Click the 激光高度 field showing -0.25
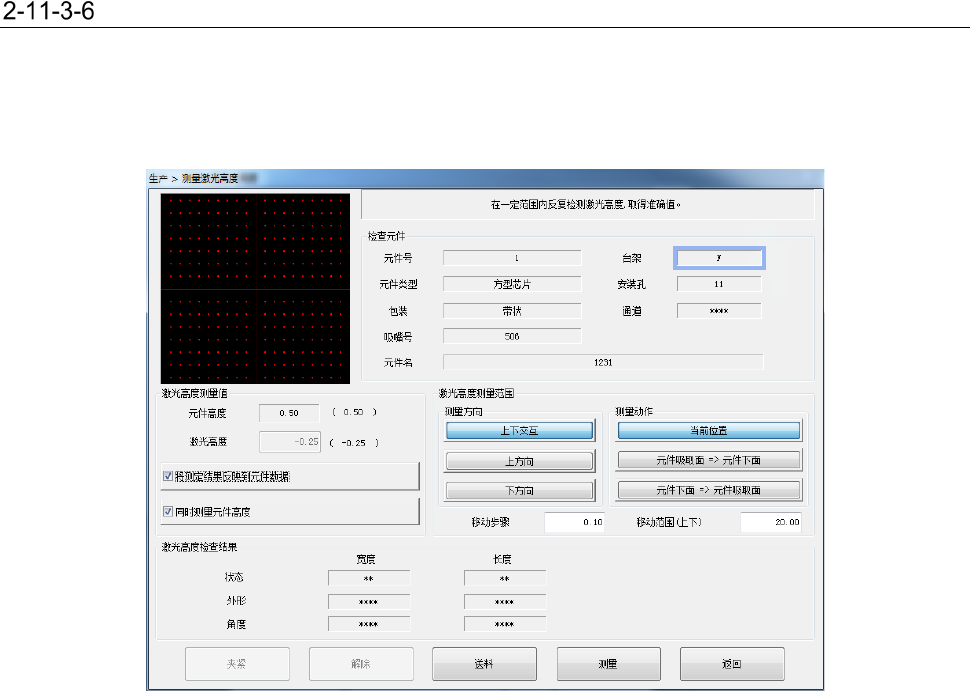This screenshot has width=970, height=691. pos(290,442)
